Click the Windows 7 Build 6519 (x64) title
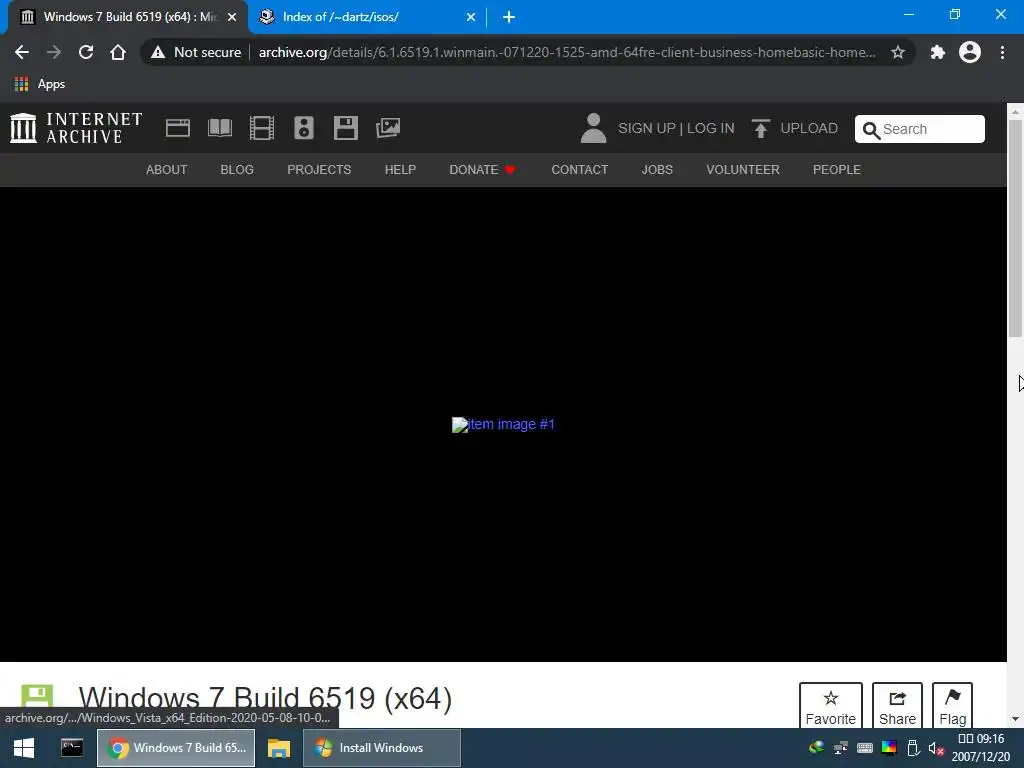1024x768 pixels. pyautogui.click(x=265, y=699)
